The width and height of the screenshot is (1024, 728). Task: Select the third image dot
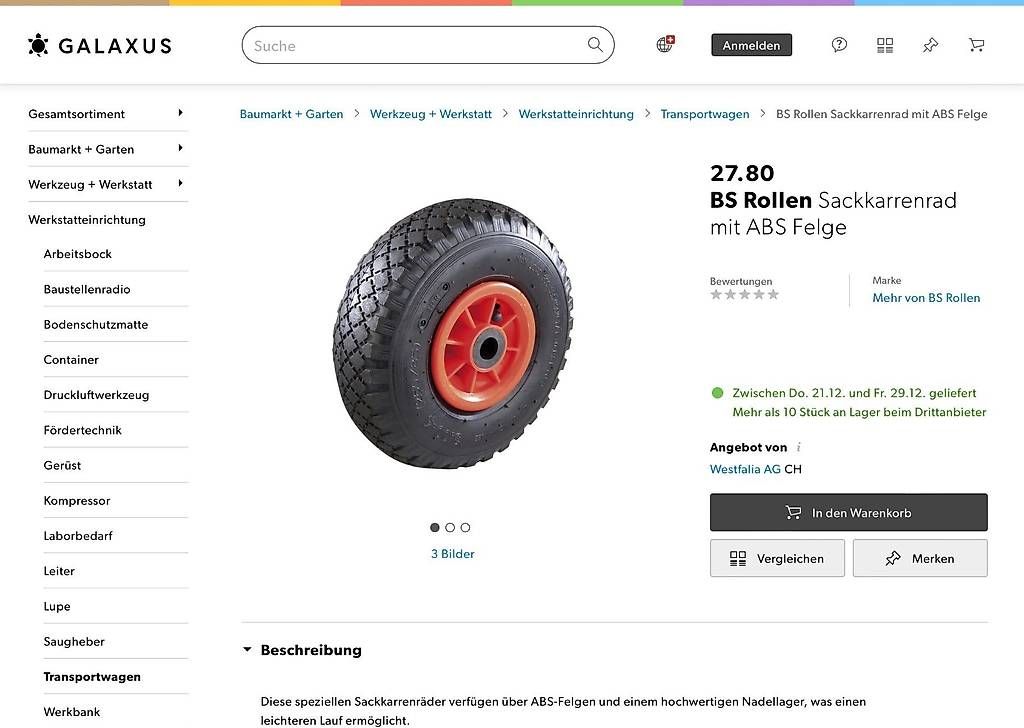coord(465,527)
